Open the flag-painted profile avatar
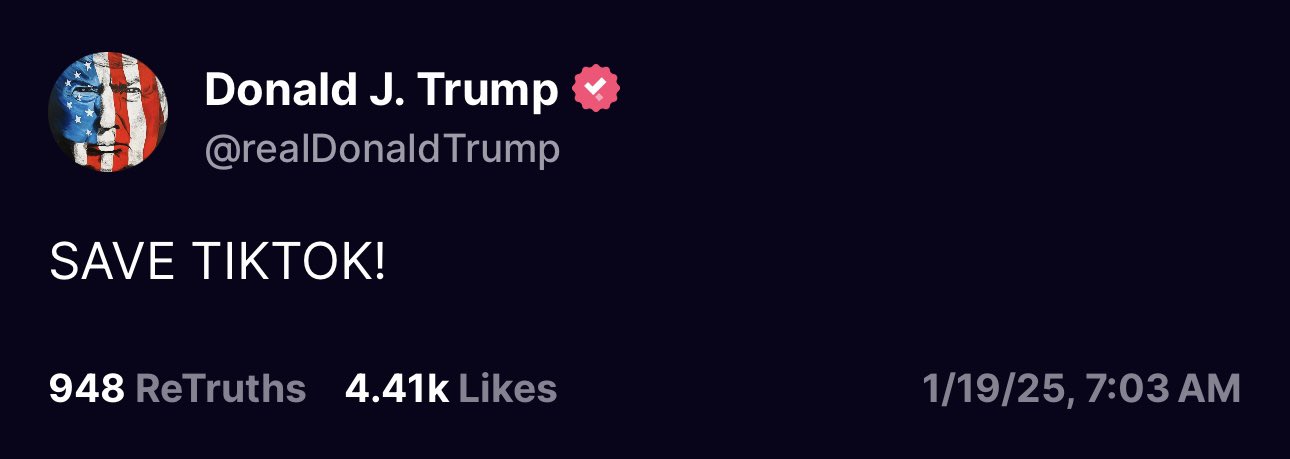Viewport: 1290px width, 459px height. point(108,112)
